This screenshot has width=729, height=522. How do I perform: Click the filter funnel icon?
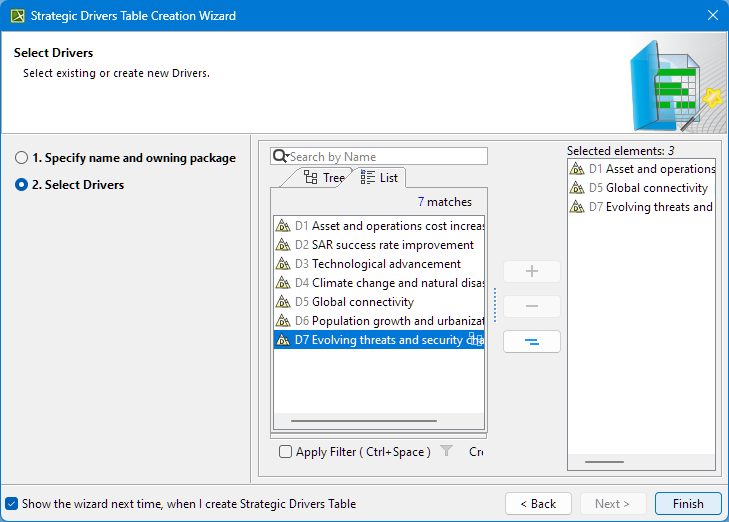(x=447, y=452)
